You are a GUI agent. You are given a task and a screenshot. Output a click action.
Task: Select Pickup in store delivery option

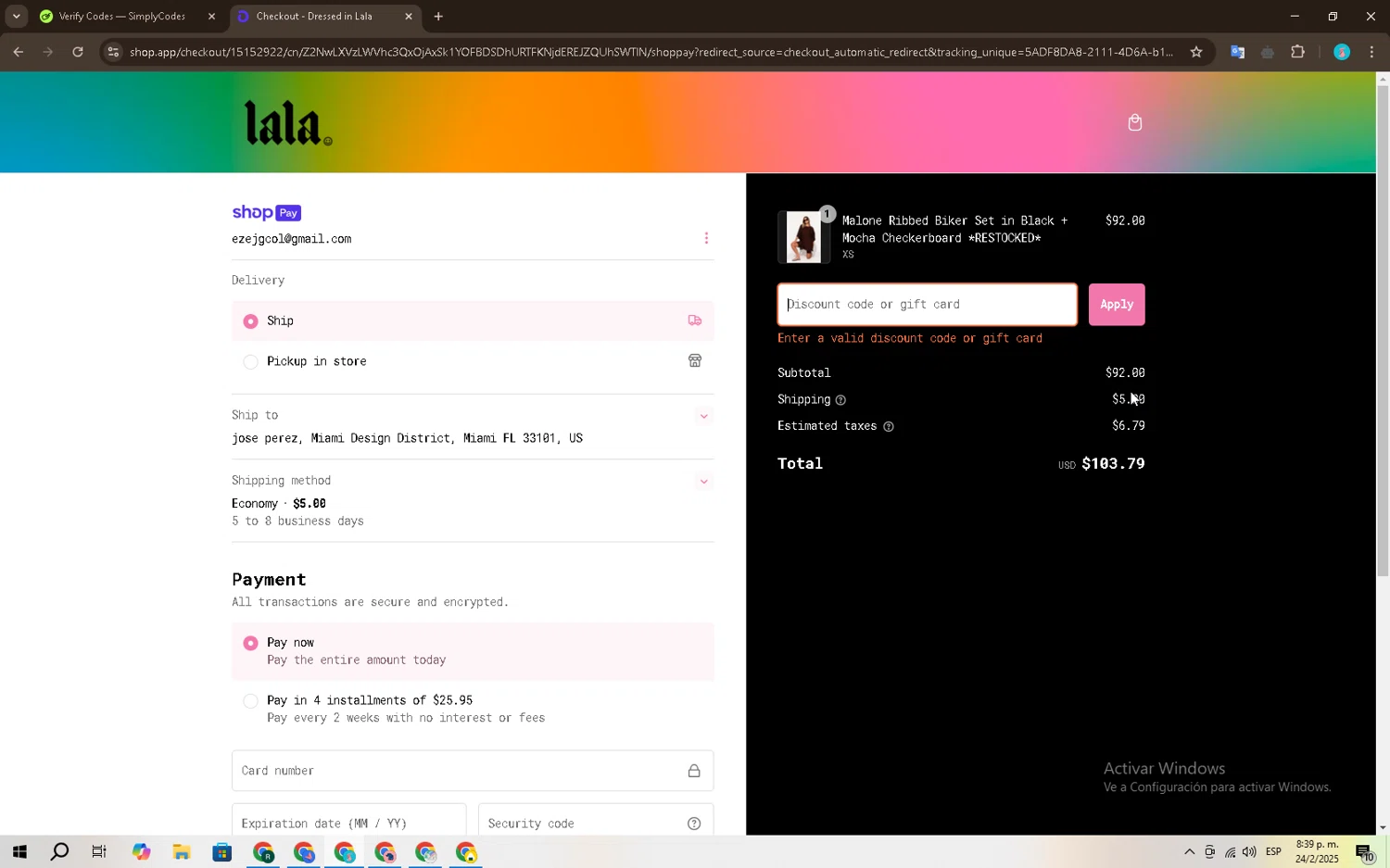[473, 361]
